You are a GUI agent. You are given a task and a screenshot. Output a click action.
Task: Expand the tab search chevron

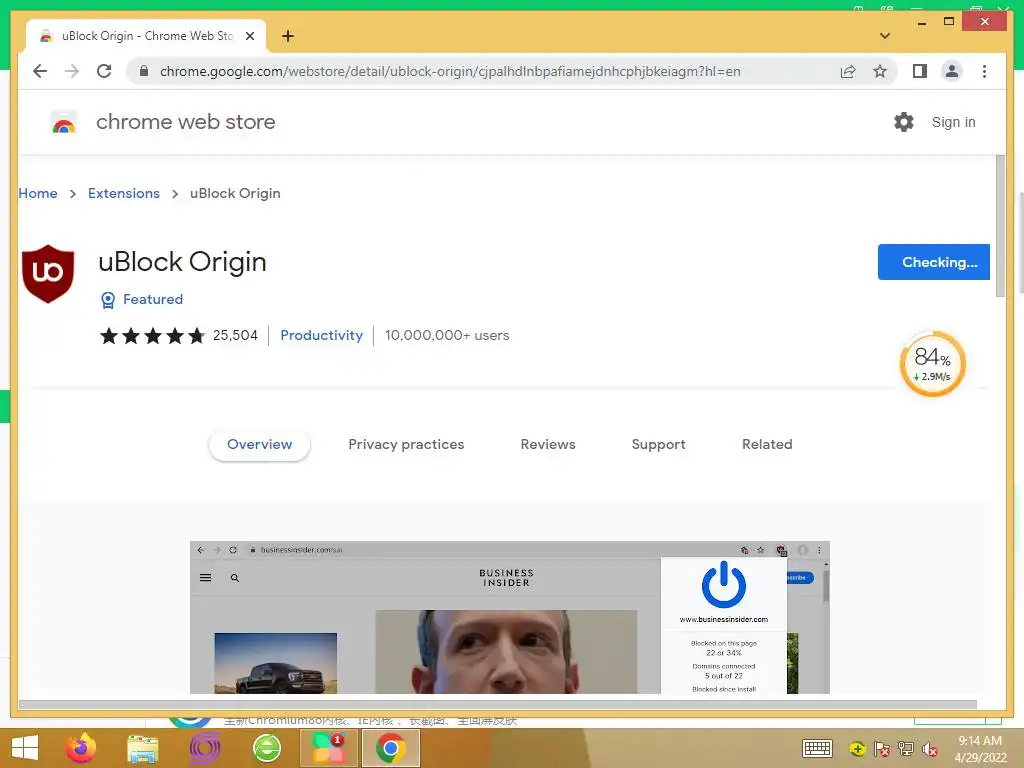coord(885,36)
